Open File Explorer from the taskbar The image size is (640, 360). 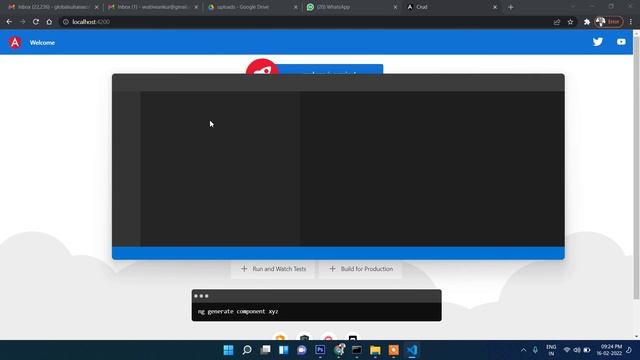pyautogui.click(x=375, y=350)
